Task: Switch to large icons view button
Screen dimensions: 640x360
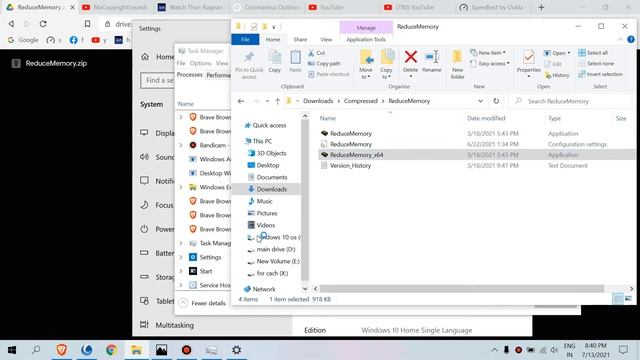Action: click(x=628, y=299)
